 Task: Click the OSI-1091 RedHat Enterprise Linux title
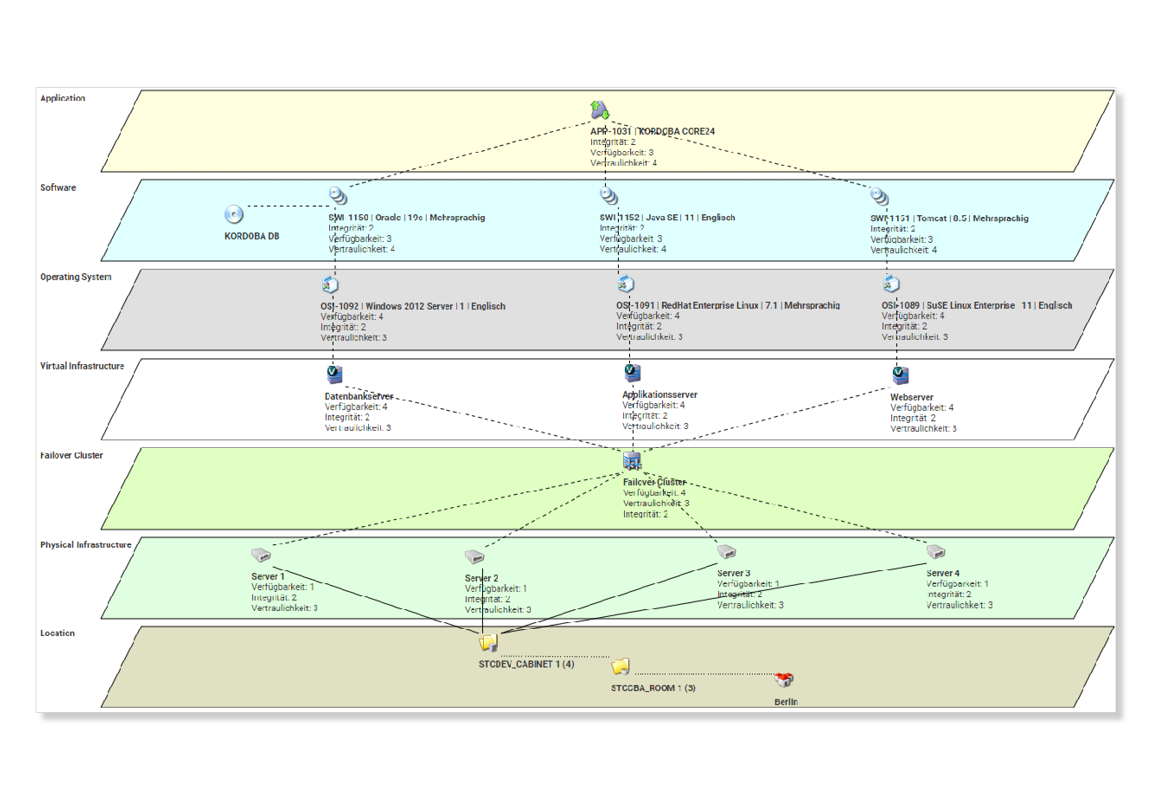click(x=728, y=306)
